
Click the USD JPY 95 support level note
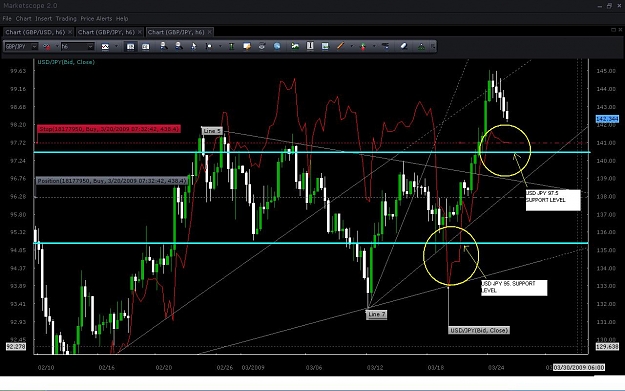click(x=514, y=288)
